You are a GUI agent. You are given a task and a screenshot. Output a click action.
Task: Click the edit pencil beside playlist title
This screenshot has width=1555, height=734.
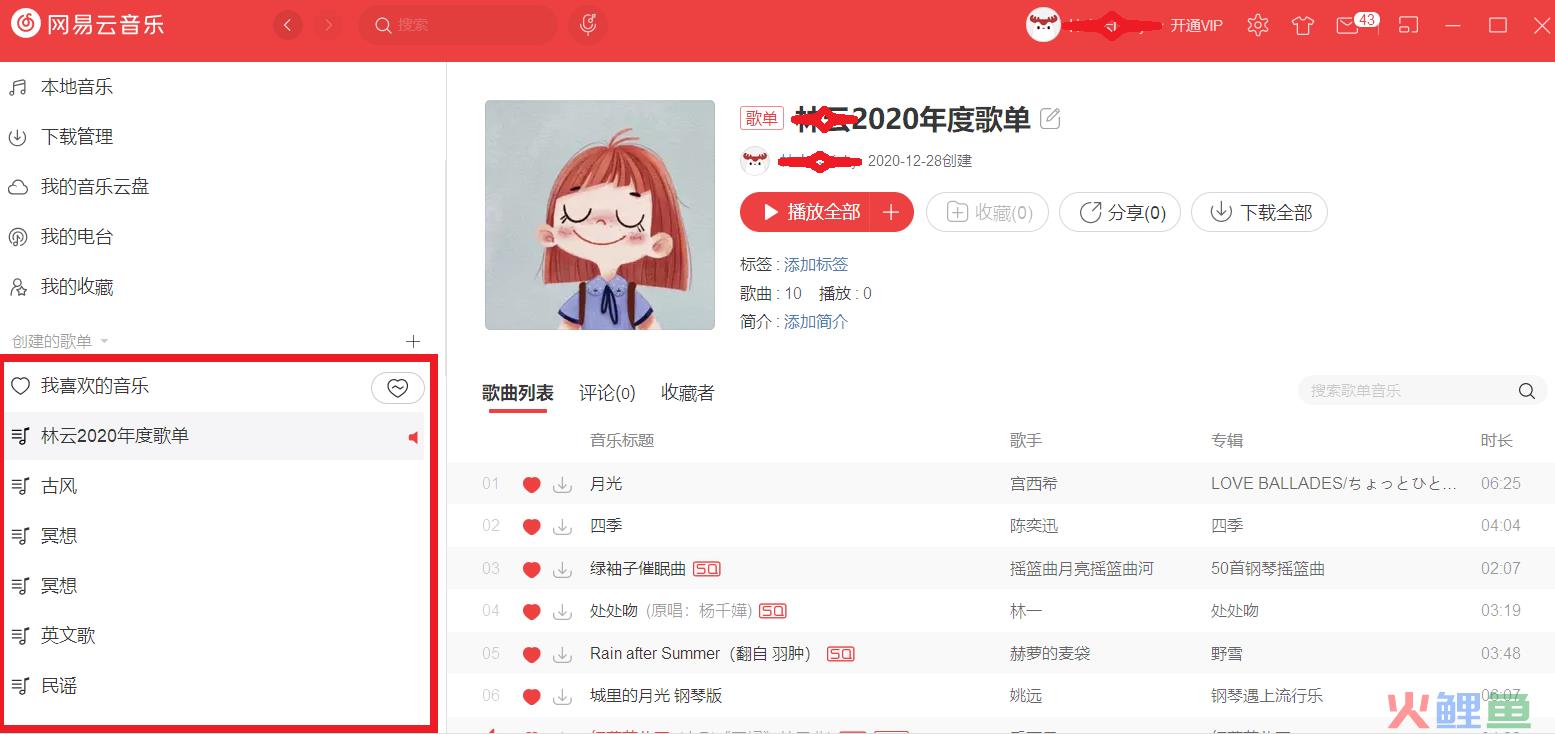pyautogui.click(x=1050, y=119)
